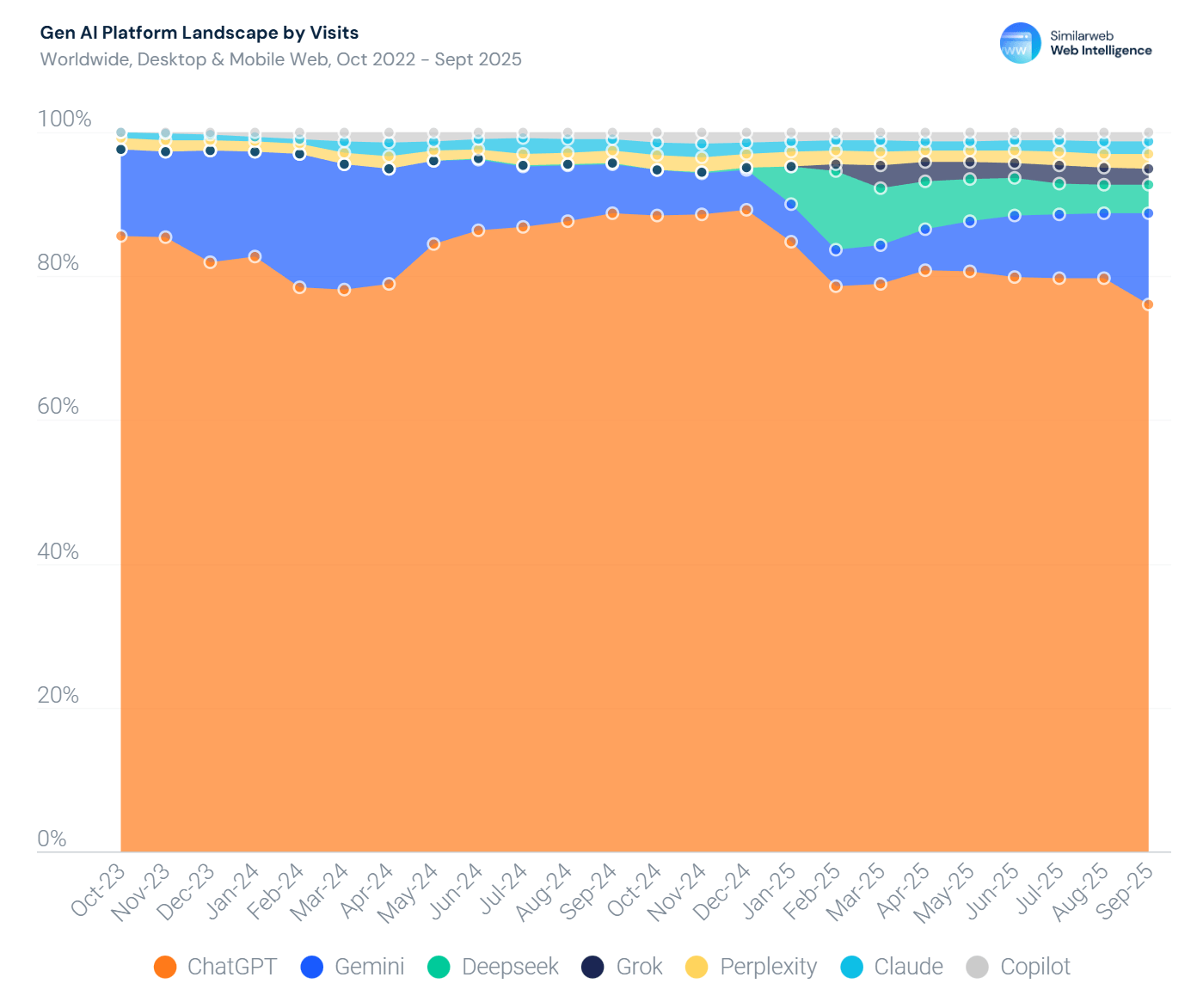This screenshot has height=1008, width=1197.
Task: Click the ChatGPT orange legend swatch
Action: 165,967
